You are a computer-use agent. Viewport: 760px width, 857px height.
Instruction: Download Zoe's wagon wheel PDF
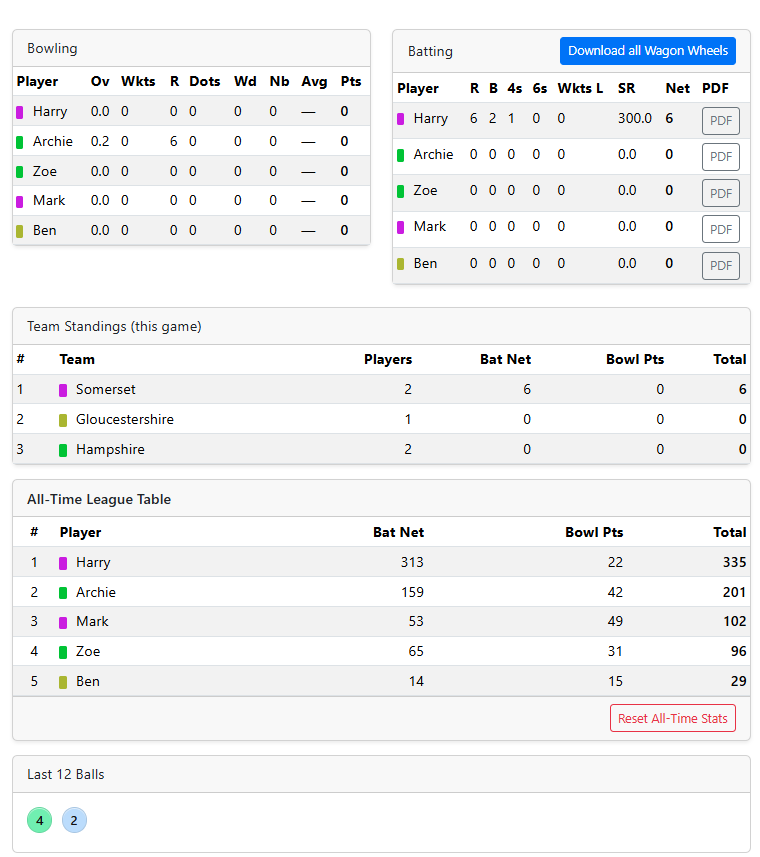[x=720, y=192]
